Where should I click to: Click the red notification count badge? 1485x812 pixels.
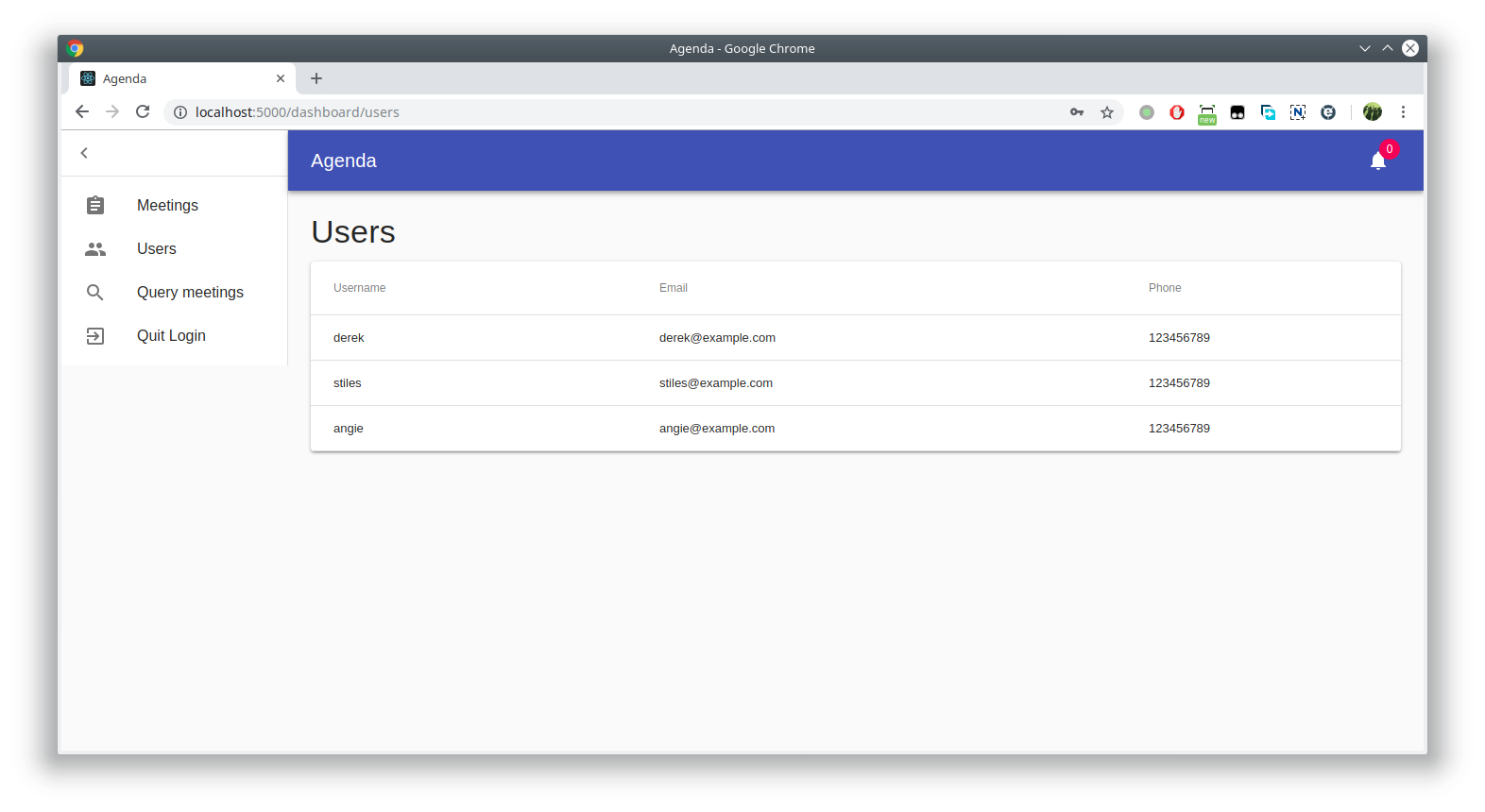(1390, 149)
